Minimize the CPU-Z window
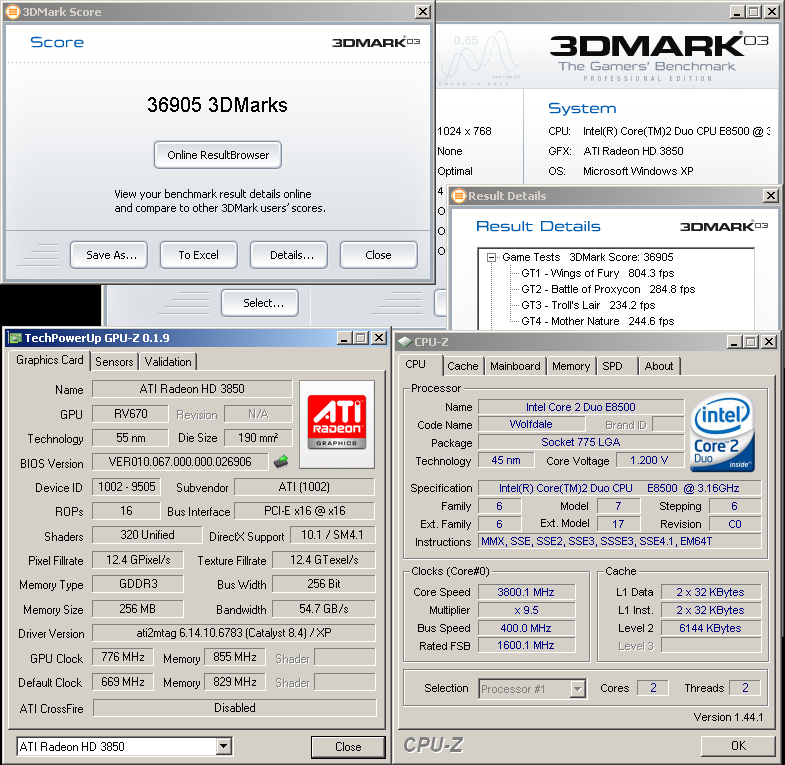This screenshot has height=765, width=785. tap(734, 342)
